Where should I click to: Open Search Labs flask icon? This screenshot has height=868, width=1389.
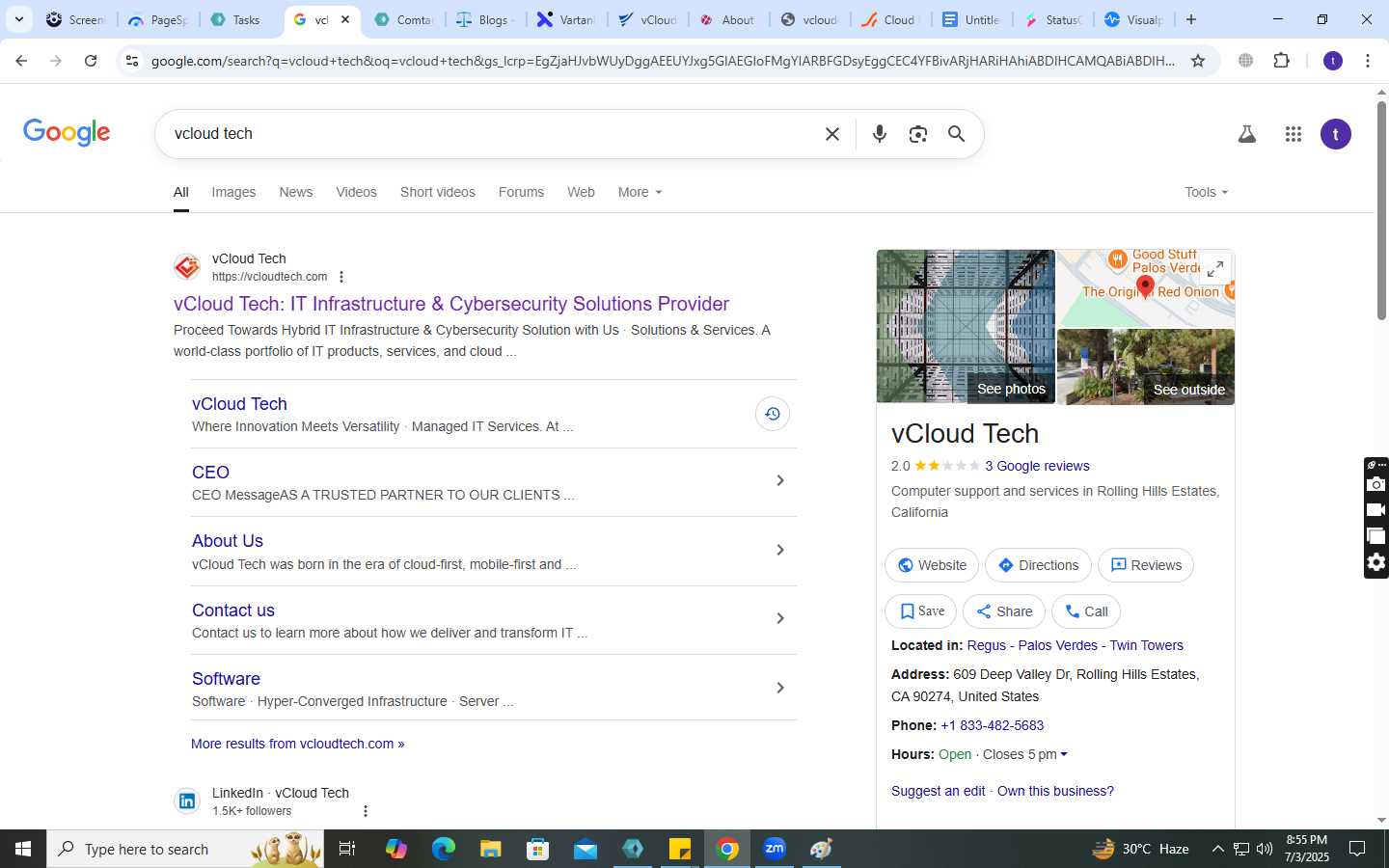(1247, 134)
